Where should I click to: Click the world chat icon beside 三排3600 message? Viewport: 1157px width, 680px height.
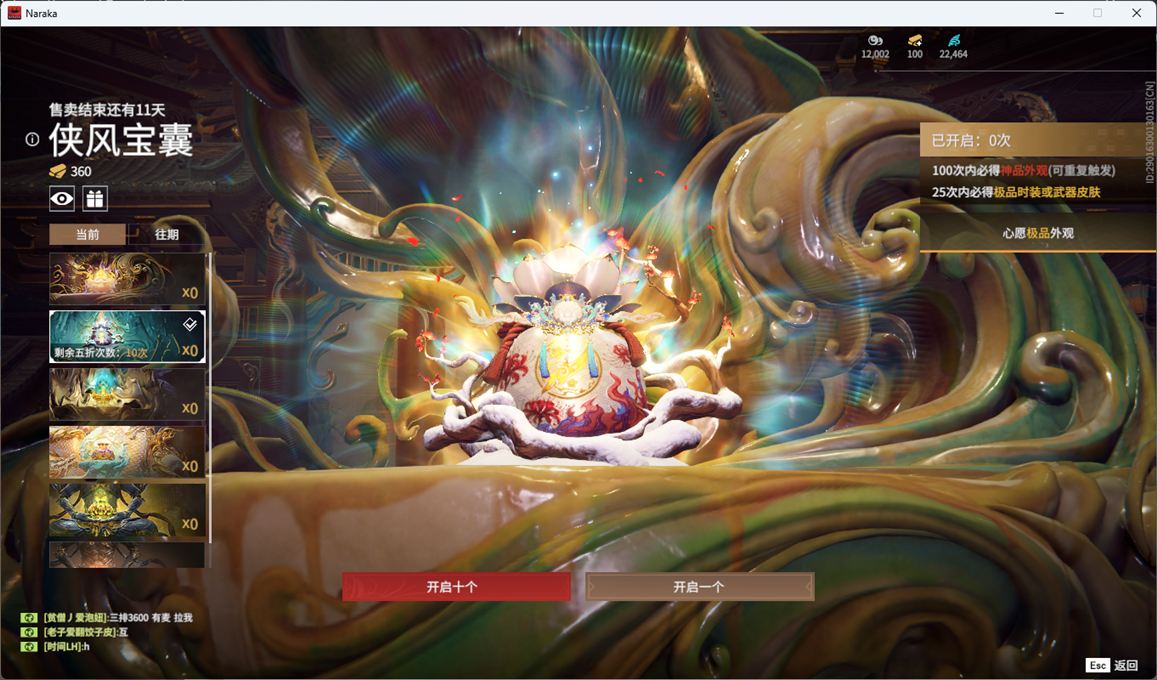(x=29, y=618)
